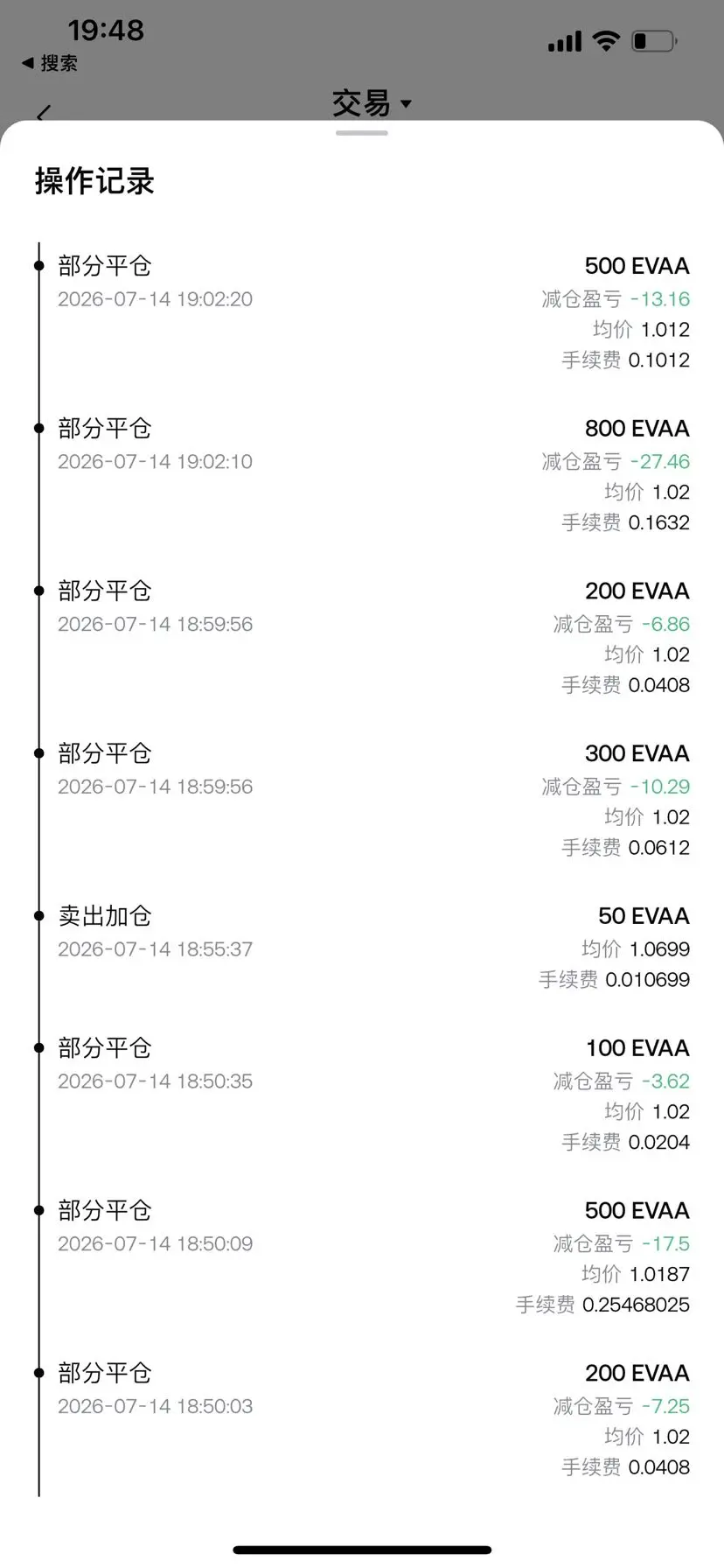Select timeline dot for 19:02:20 record
The width and height of the screenshot is (724, 1568).
tap(38, 265)
